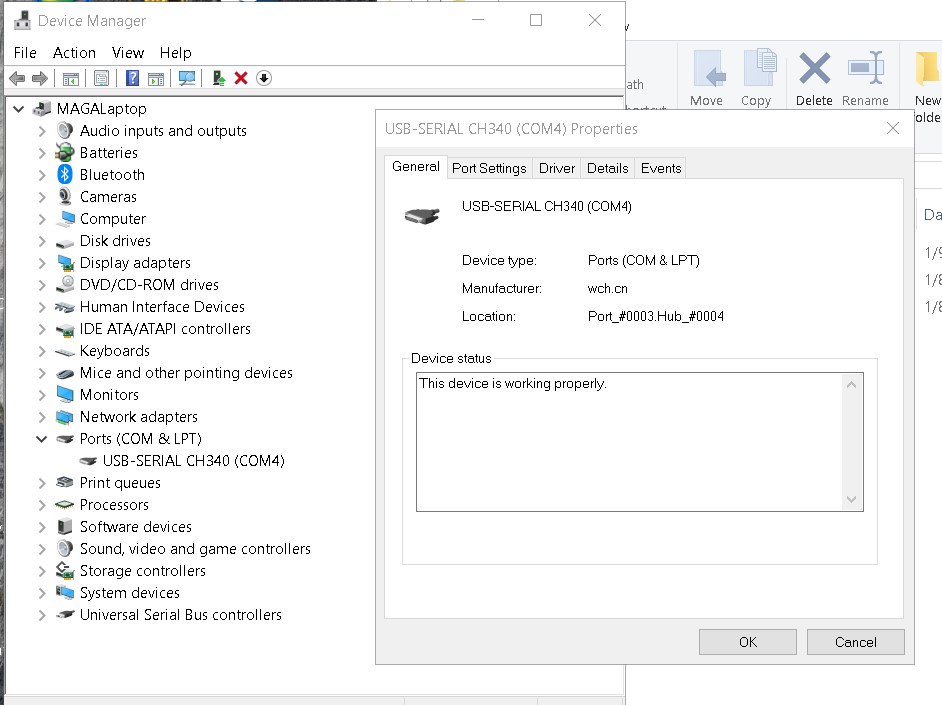Click Cancel in the Properties dialog

855,642
